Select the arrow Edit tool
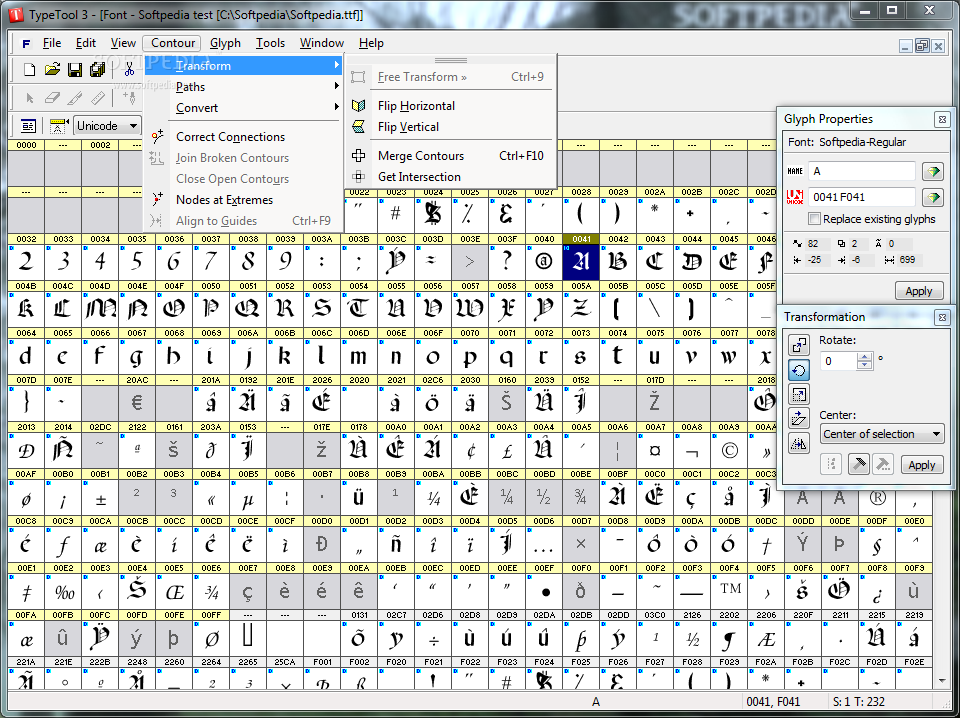Viewport: 960px width, 718px height. pyautogui.click(x=29, y=98)
